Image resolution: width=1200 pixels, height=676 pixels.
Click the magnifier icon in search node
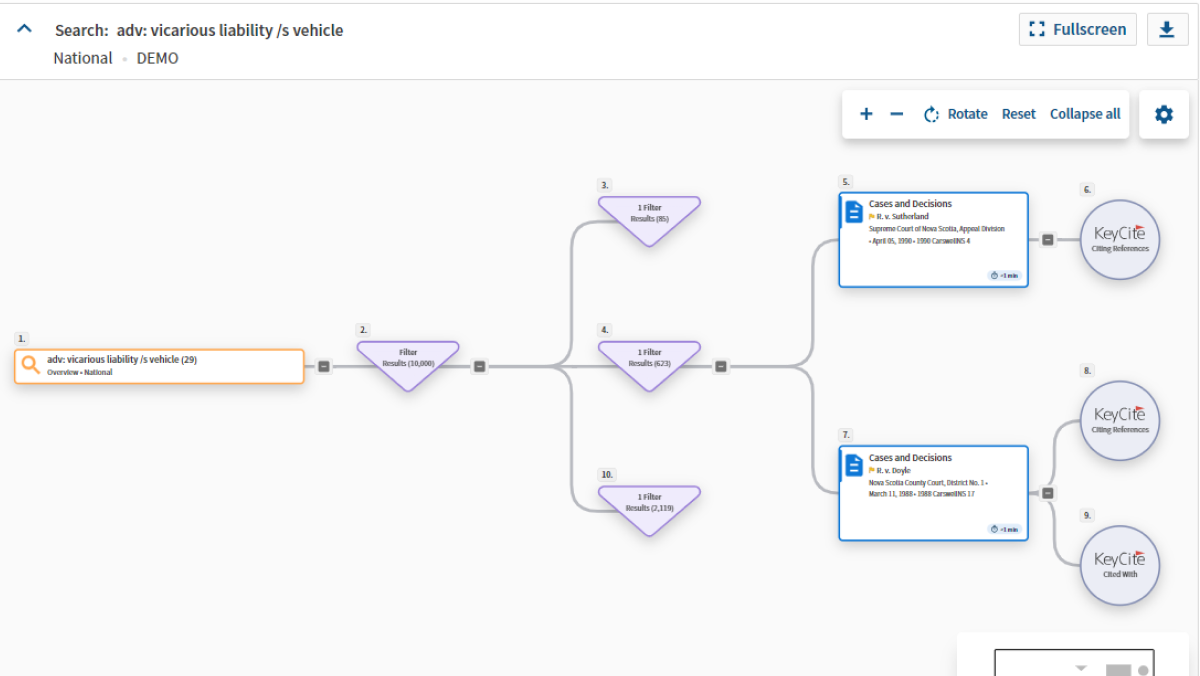[x=31, y=366]
